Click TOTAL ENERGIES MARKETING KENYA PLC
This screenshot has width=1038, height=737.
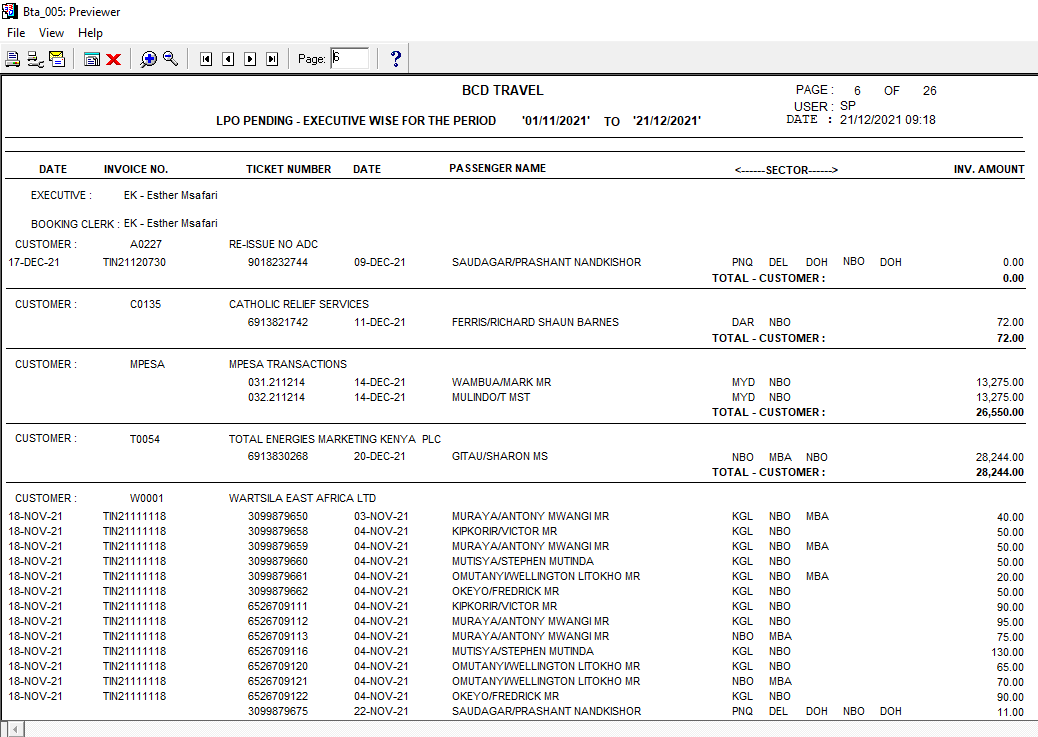pos(335,439)
